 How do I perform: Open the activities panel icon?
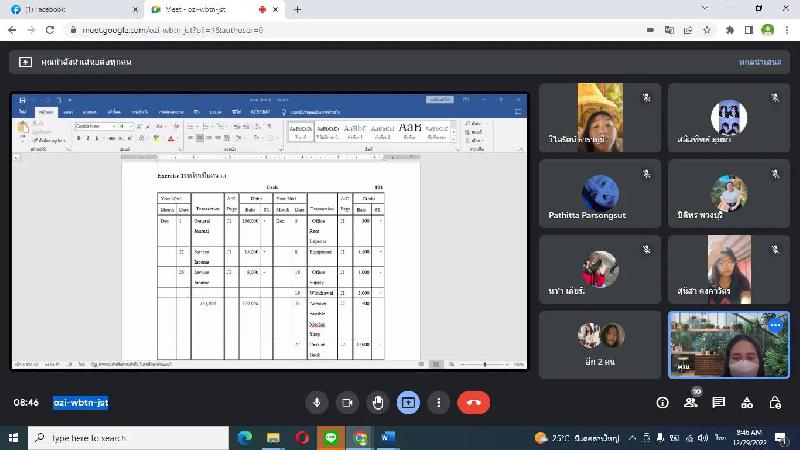pos(746,402)
